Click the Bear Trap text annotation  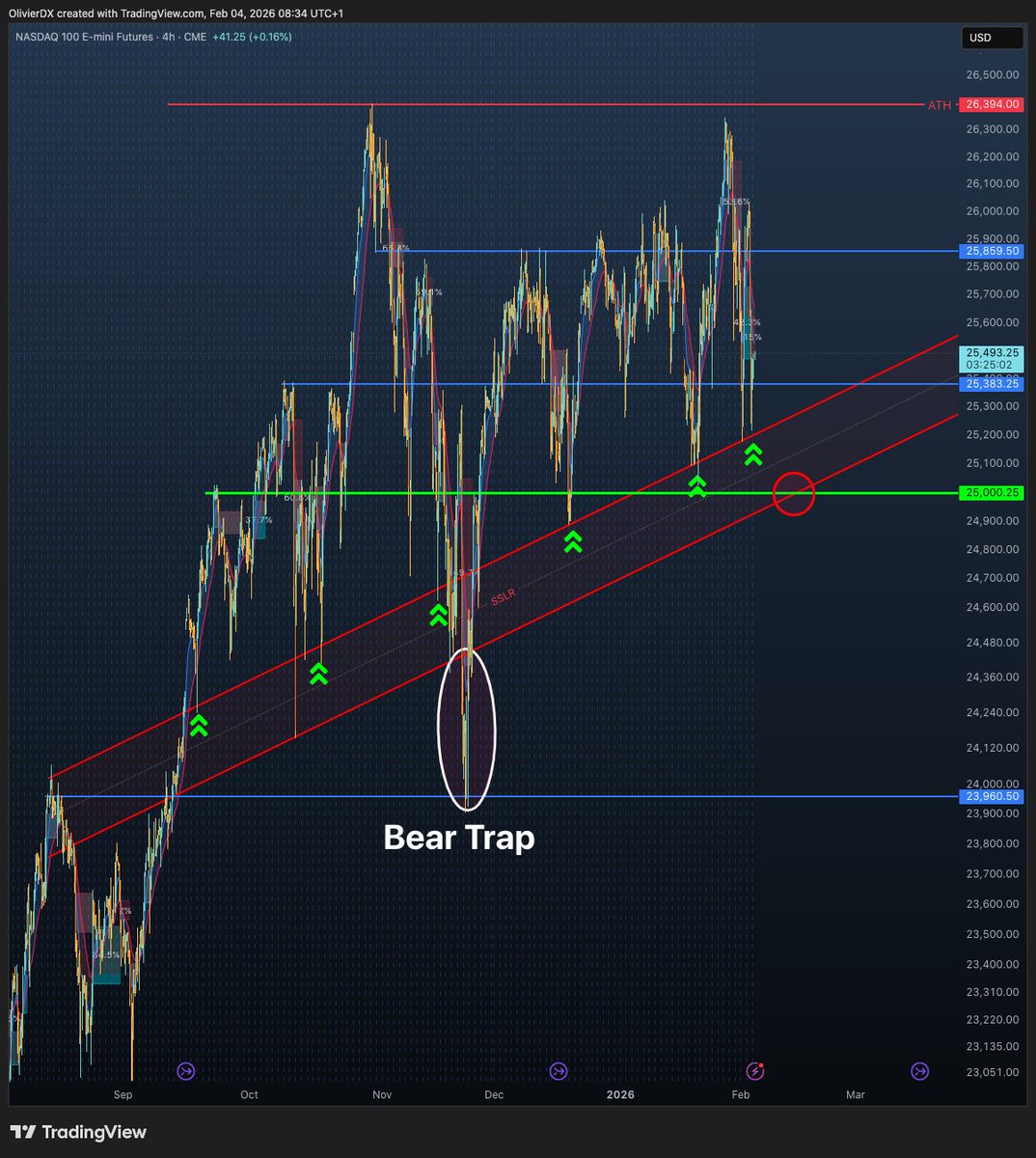point(459,837)
